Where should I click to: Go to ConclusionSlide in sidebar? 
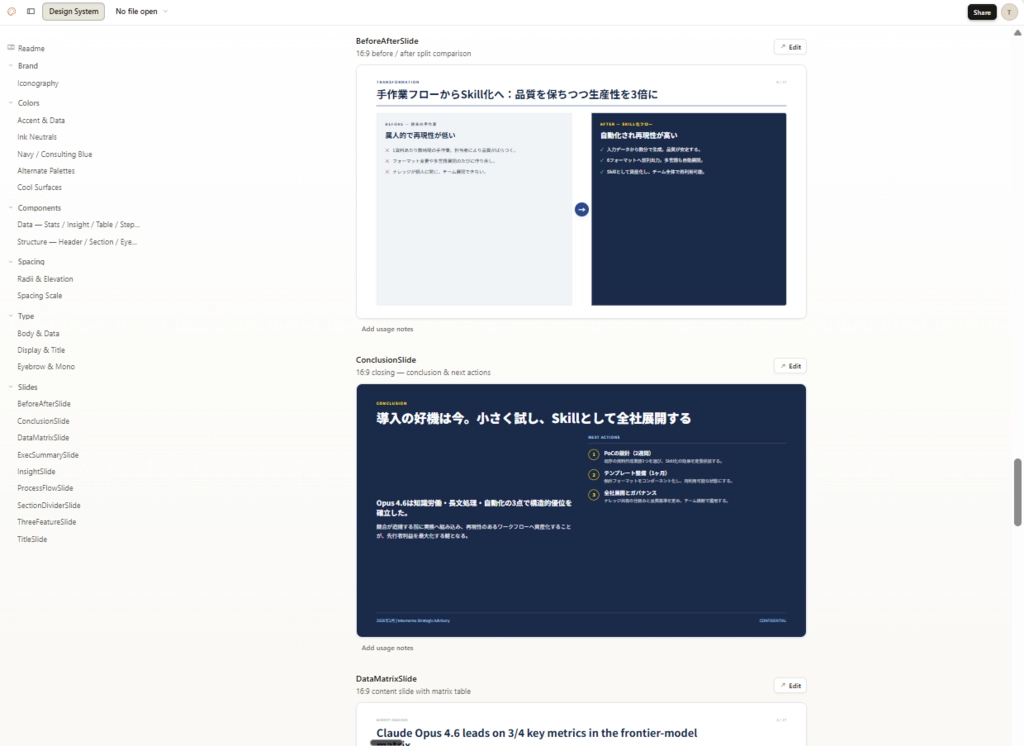43,421
